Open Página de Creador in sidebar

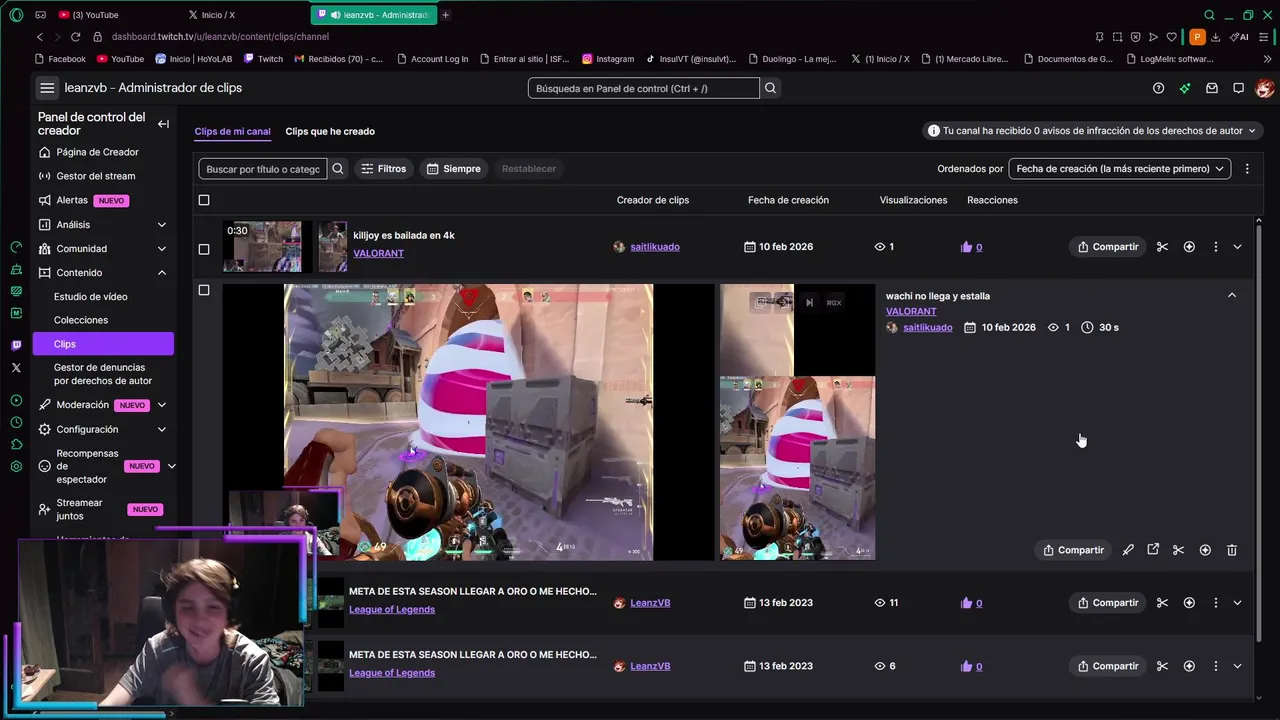[97, 152]
